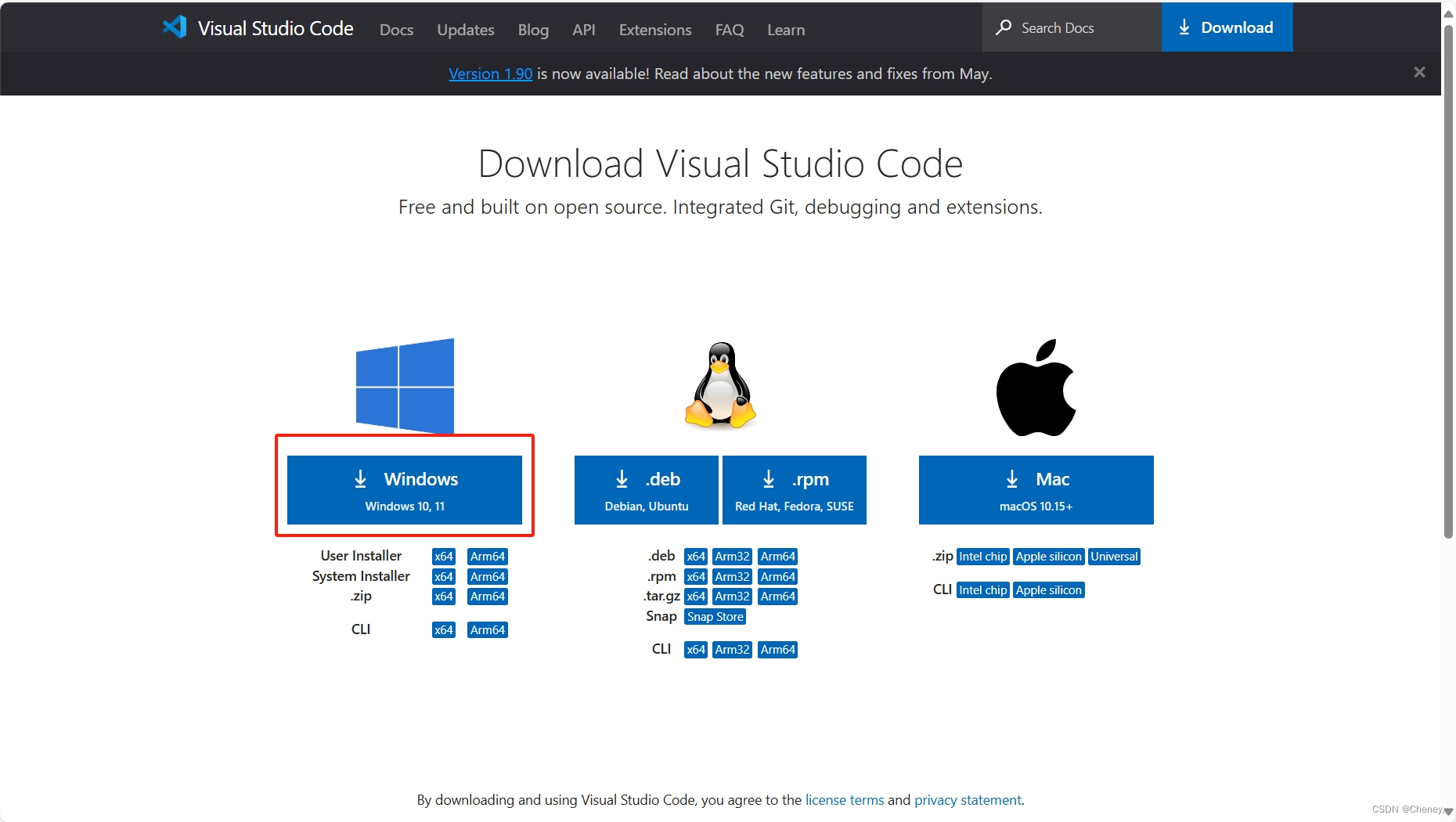
Task: Select Windows CLI x64 download
Action: 444,630
